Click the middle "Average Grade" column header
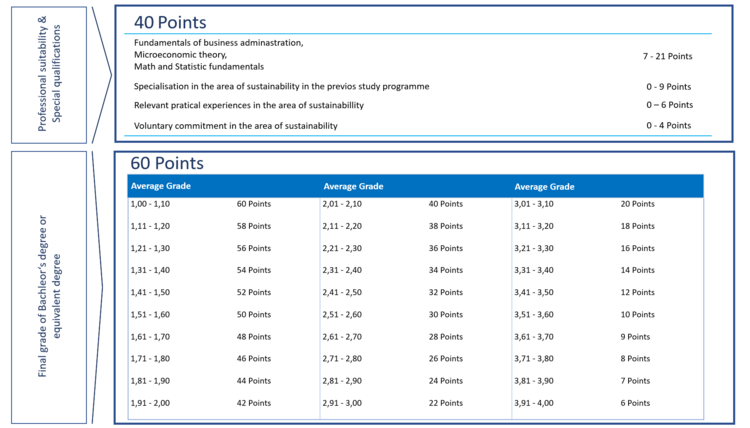 (353, 186)
